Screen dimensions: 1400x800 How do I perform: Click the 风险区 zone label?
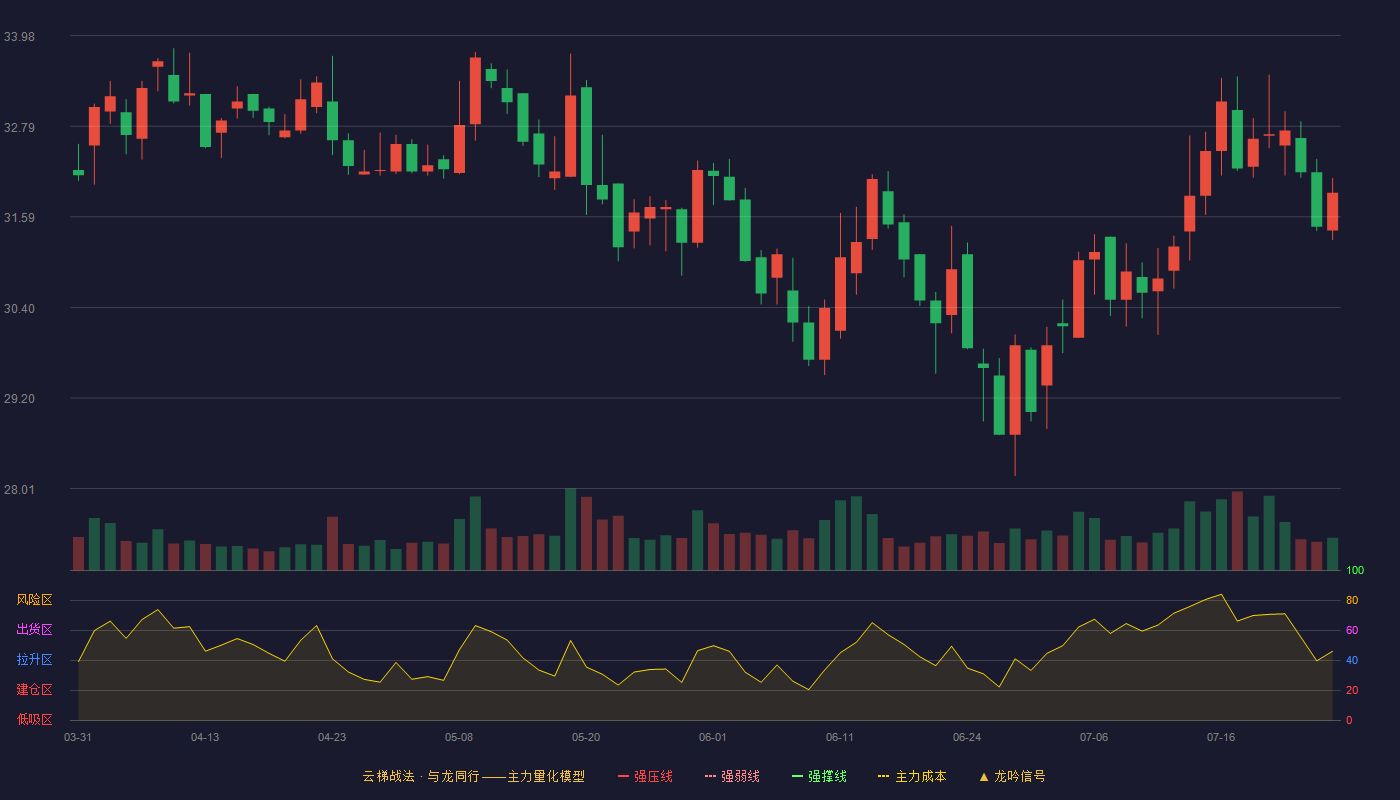(34, 600)
